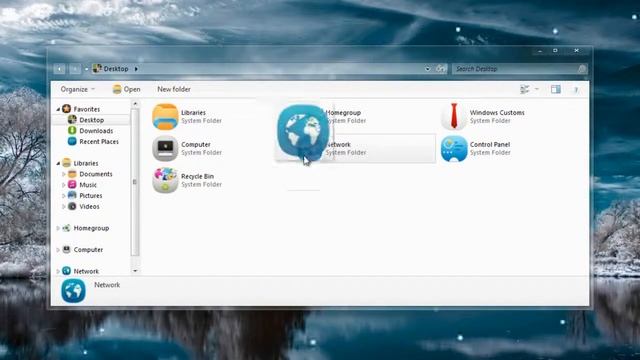Click the Network icon in navigation pane
The image size is (640, 360).
pyautogui.click(x=67, y=271)
